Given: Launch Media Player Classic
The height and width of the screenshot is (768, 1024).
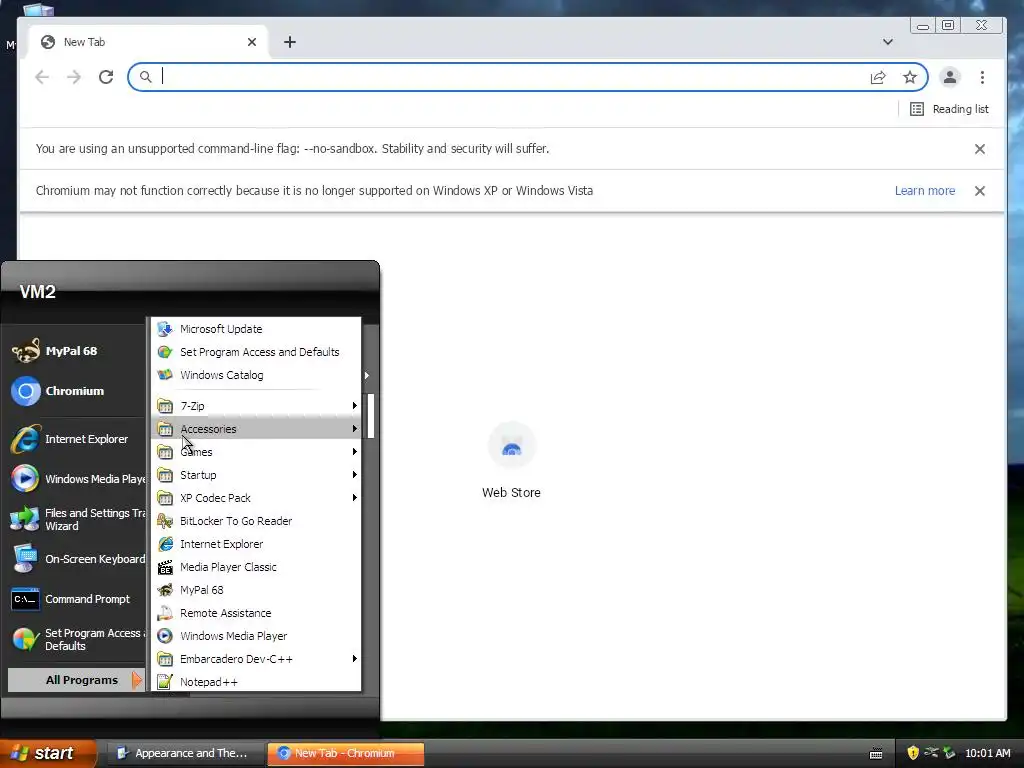Looking at the screenshot, I should pos(256,567).
